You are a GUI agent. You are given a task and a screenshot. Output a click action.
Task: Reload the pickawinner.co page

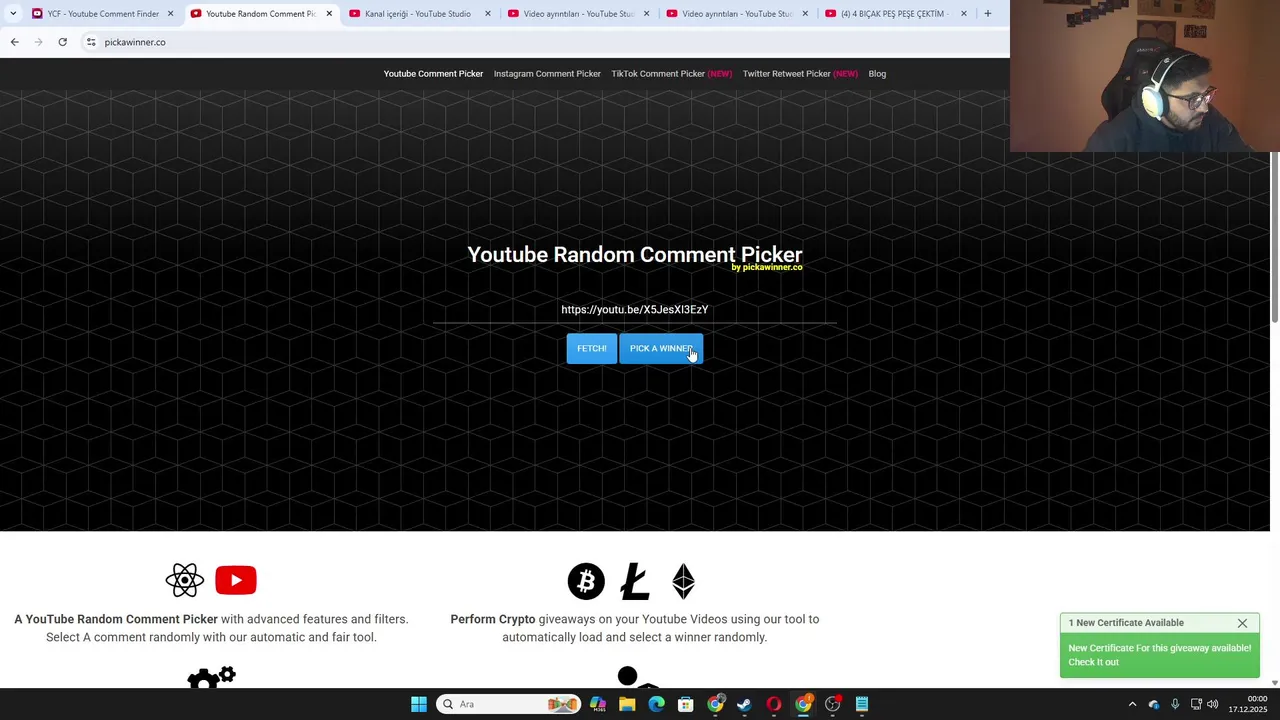tap(62, 42)
